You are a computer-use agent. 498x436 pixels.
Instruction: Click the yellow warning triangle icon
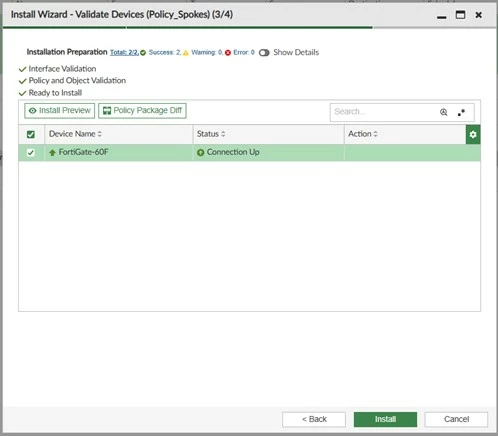pos(186,53)
